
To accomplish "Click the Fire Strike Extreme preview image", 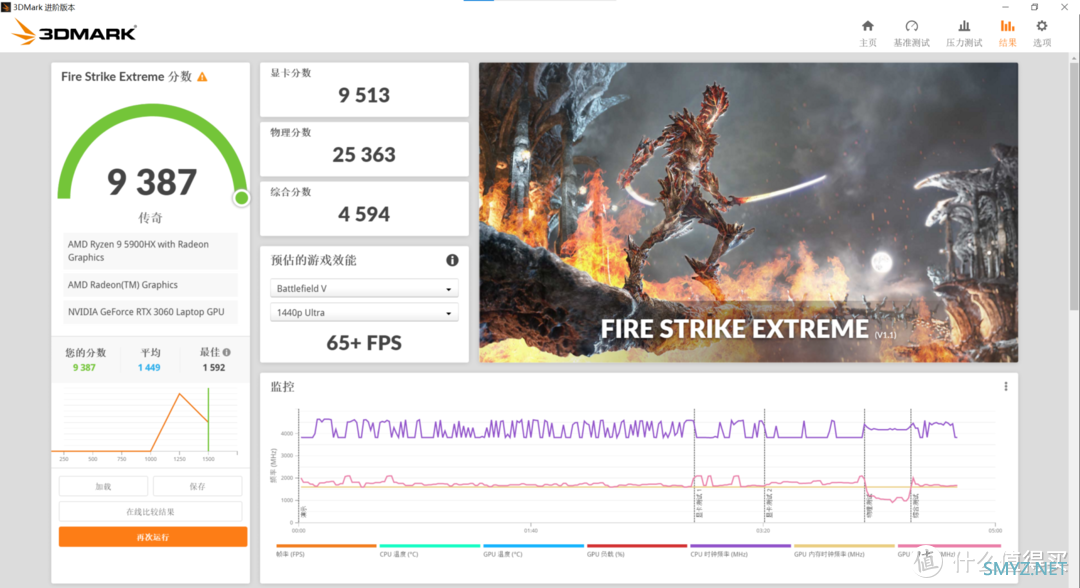I will [748, 212].
